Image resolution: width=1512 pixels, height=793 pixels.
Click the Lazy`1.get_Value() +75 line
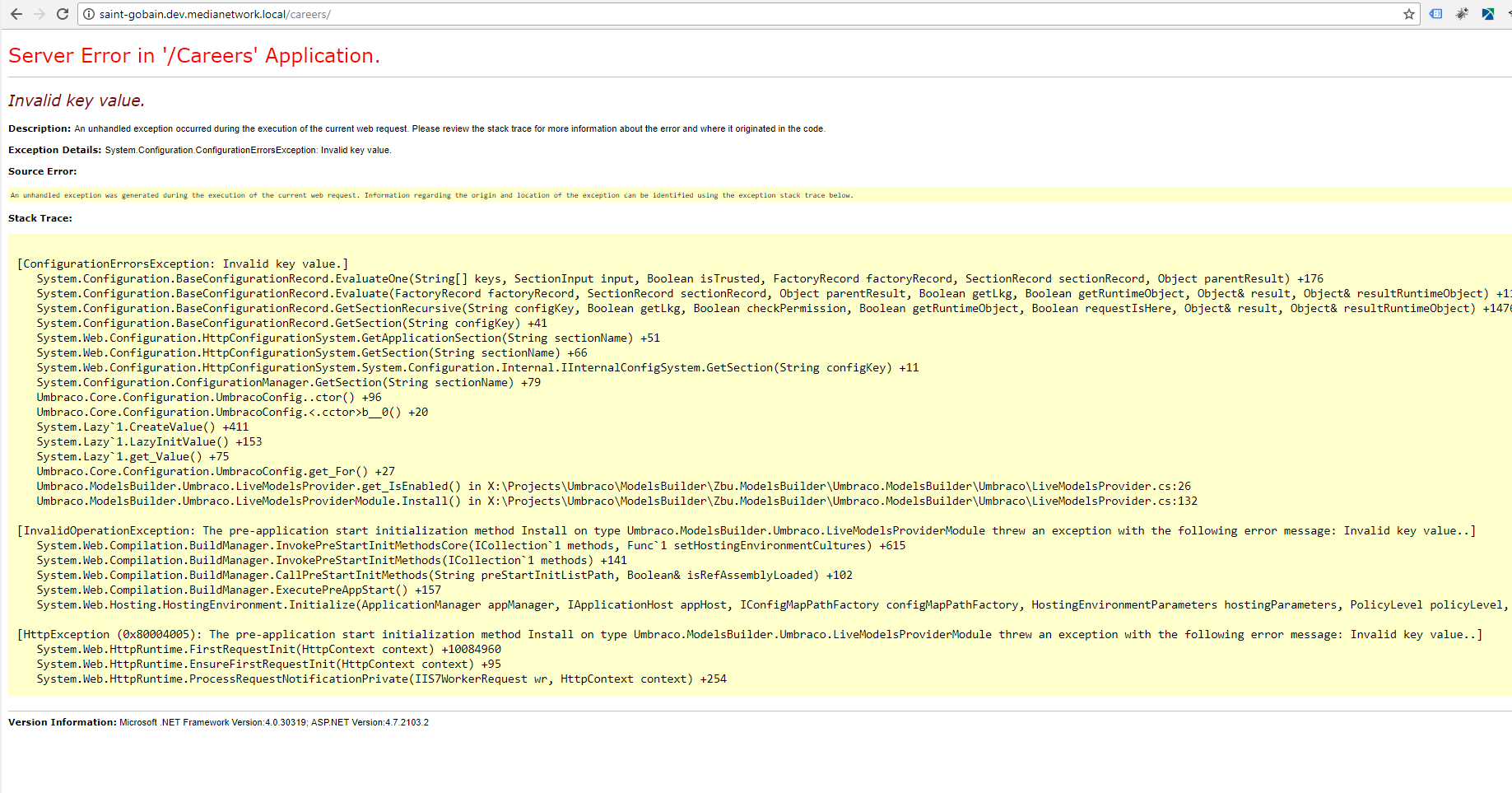(x=133, y=456)
